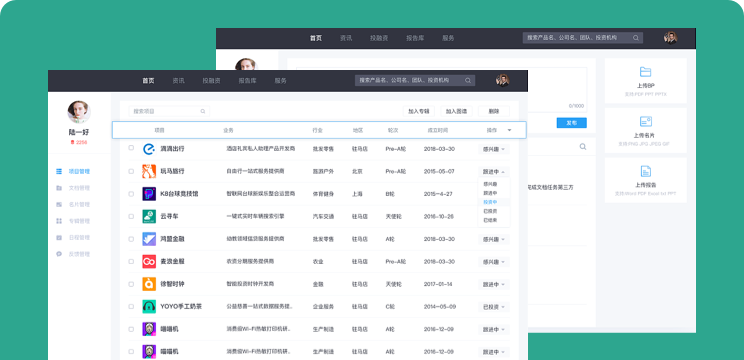The height and width of the screenshot is (360, 744).
Task: Click the 陆一好 profile photo in sidebar
Action: coord(79,112)
